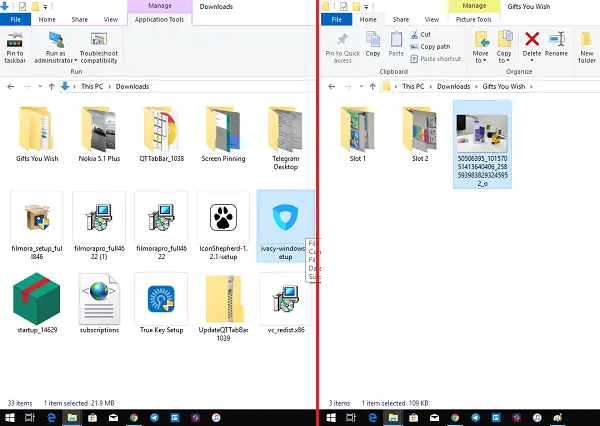Select the True Key Setup file
600x426 pixels.
[161, 299]
